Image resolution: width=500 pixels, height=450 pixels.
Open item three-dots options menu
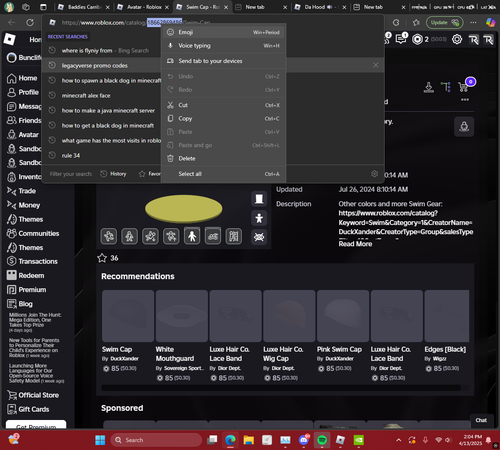tap(465, 100)
